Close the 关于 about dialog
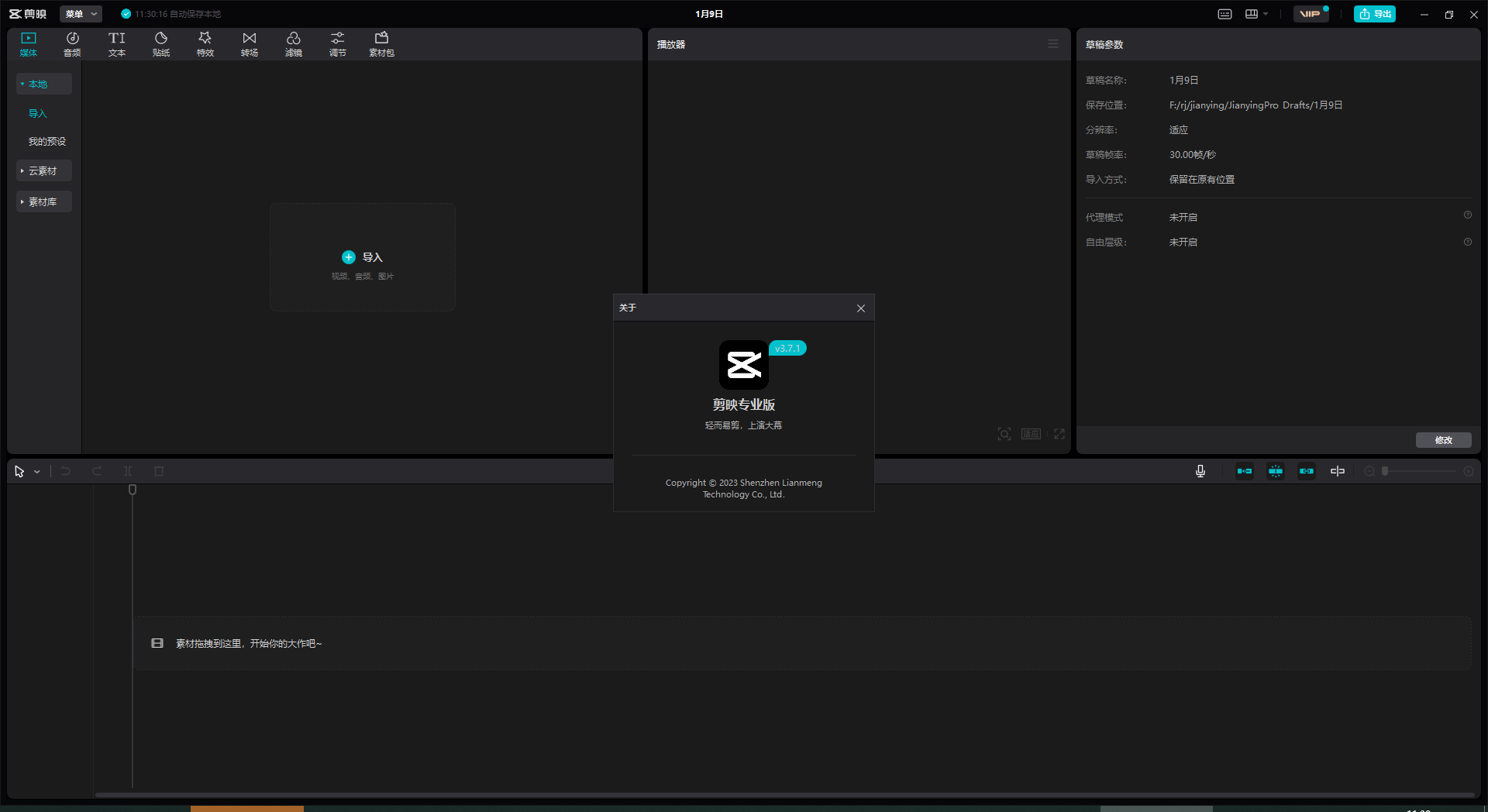The image size is (1488, 812). point(861,308)
